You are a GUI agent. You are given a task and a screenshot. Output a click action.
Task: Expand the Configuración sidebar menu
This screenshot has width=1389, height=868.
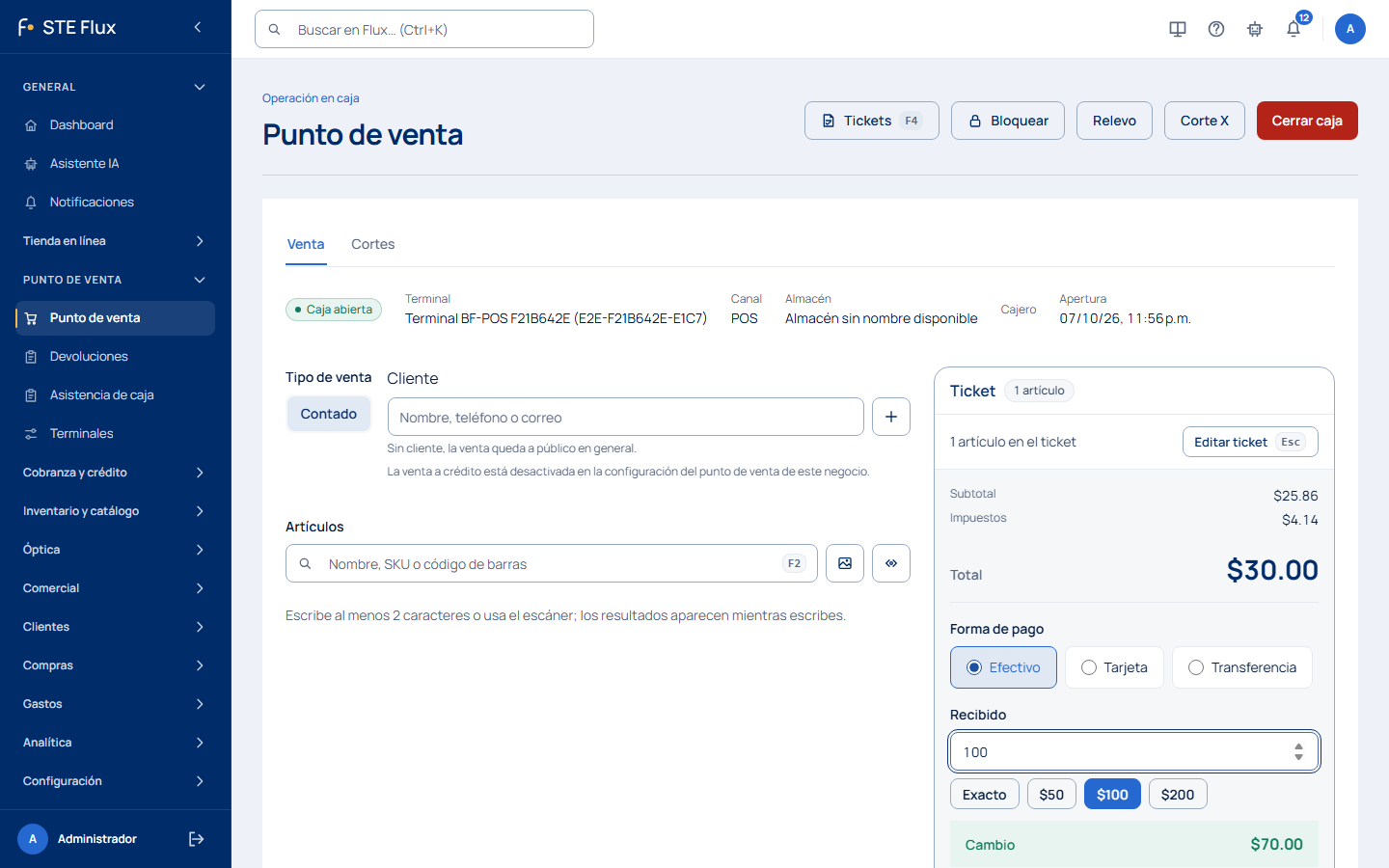(116, 781)
